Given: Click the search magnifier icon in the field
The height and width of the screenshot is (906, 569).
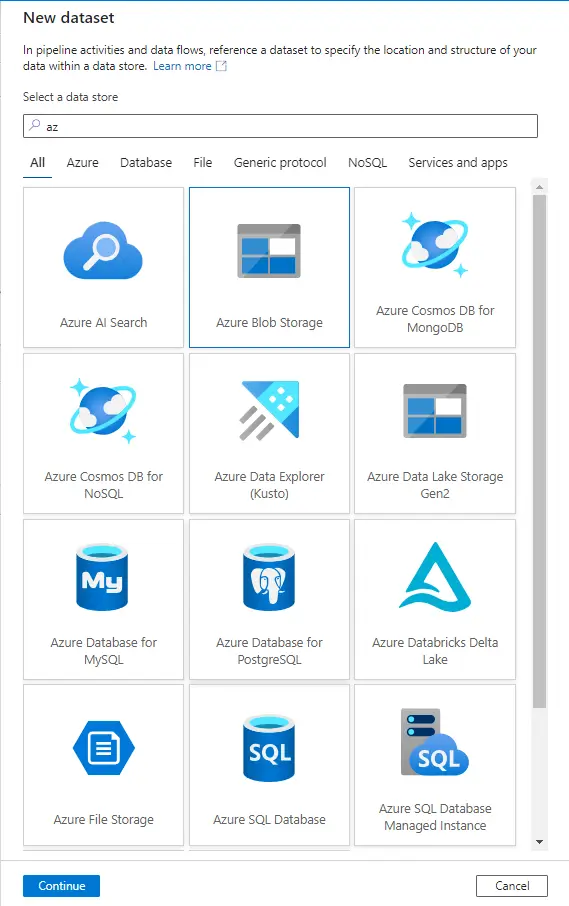Looking at the screenshot, I should coord(35,125).
